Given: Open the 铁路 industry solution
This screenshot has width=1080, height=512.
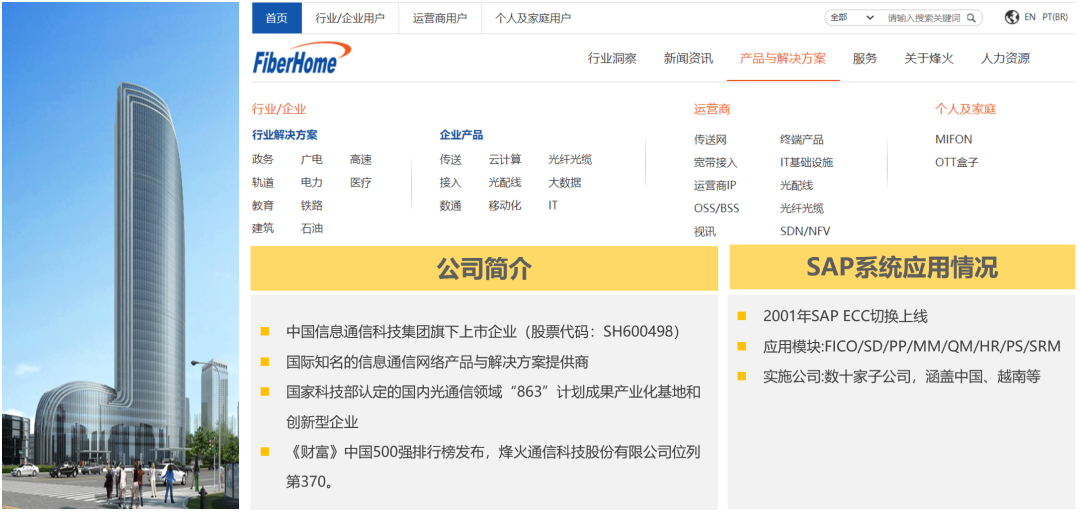Looking at the screenshot, I should pyautogui.click(x=311, y=205).
